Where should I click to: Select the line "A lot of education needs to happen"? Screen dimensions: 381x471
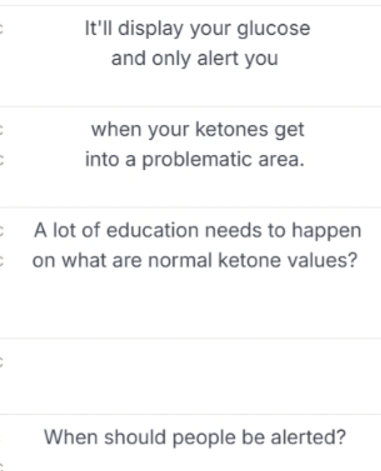tap(197, 230)
